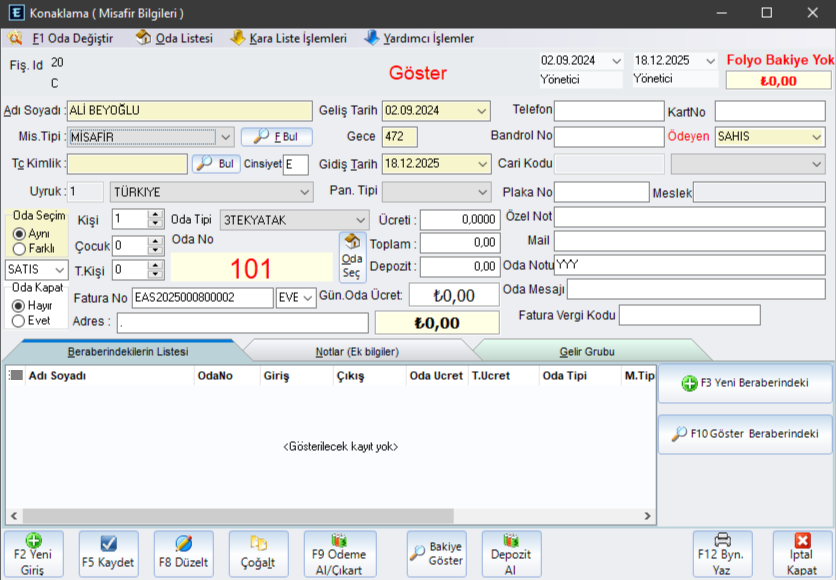Image resolution: width=836 pixels, height=580 pixels.
Task: Open F9 Ödeme Al/Çıkart payment
Action: tap(339, 553)
